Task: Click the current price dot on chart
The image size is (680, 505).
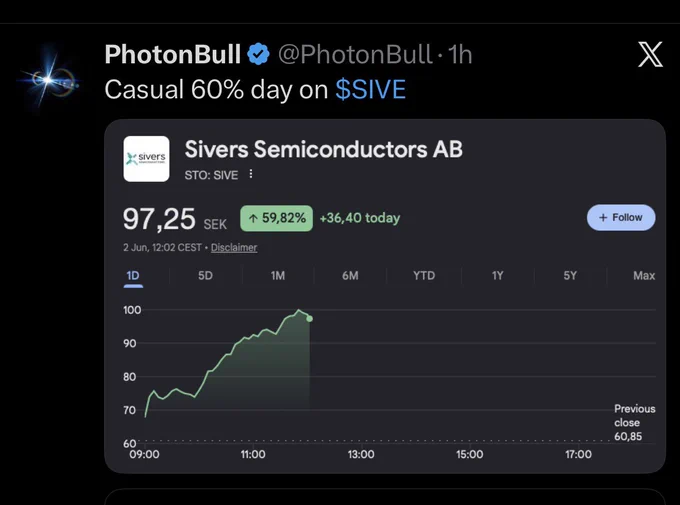Action: point(309,318)
